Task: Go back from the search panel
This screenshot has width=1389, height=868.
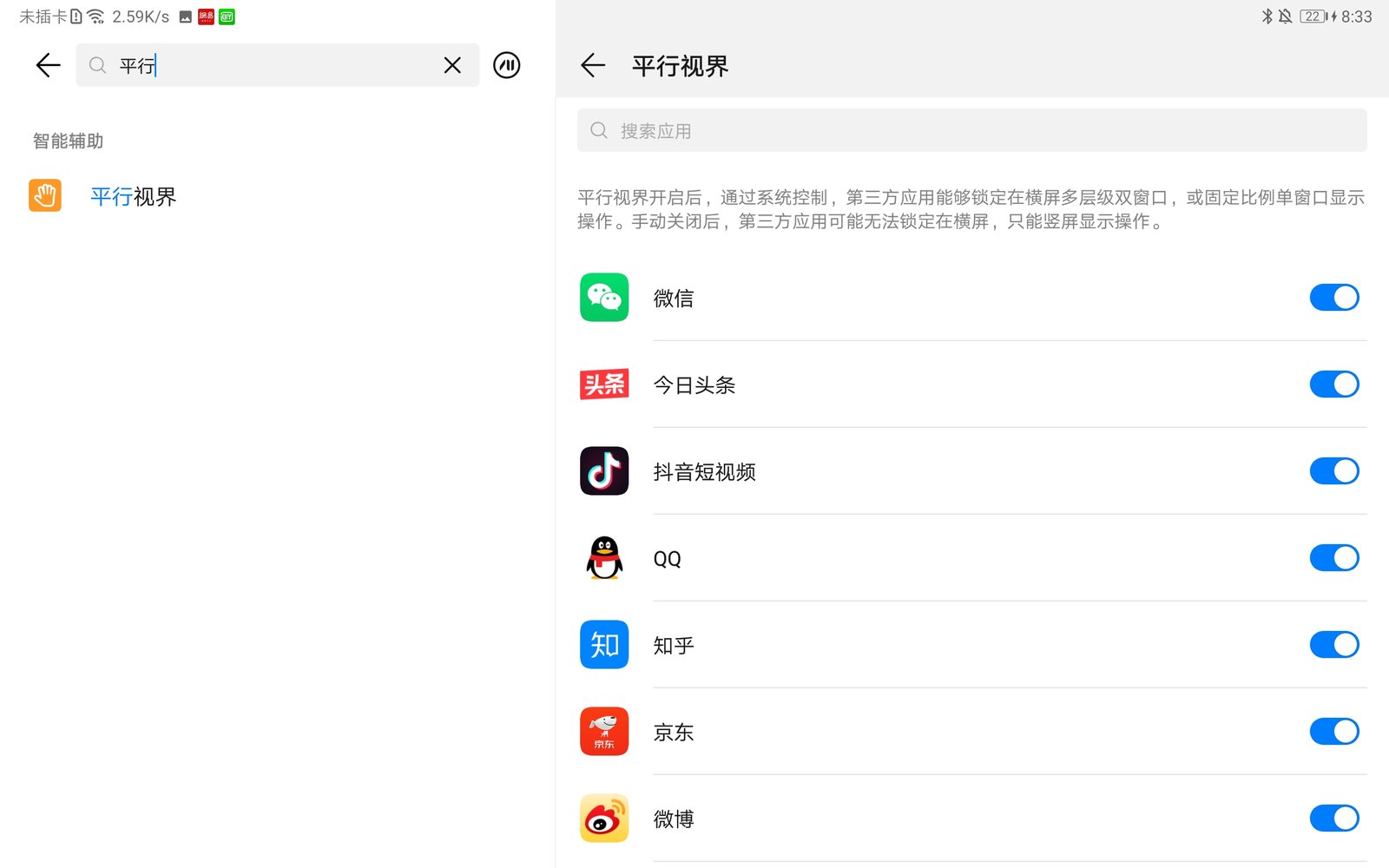Action: pyautogui.click(x=49, y=65)
